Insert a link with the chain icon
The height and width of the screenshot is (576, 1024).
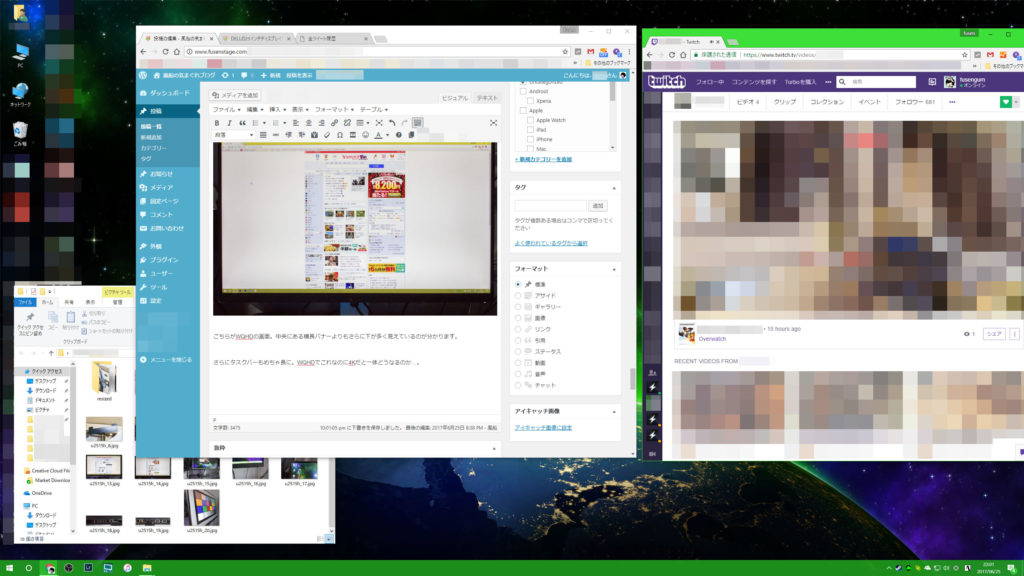tap(334, 123)
